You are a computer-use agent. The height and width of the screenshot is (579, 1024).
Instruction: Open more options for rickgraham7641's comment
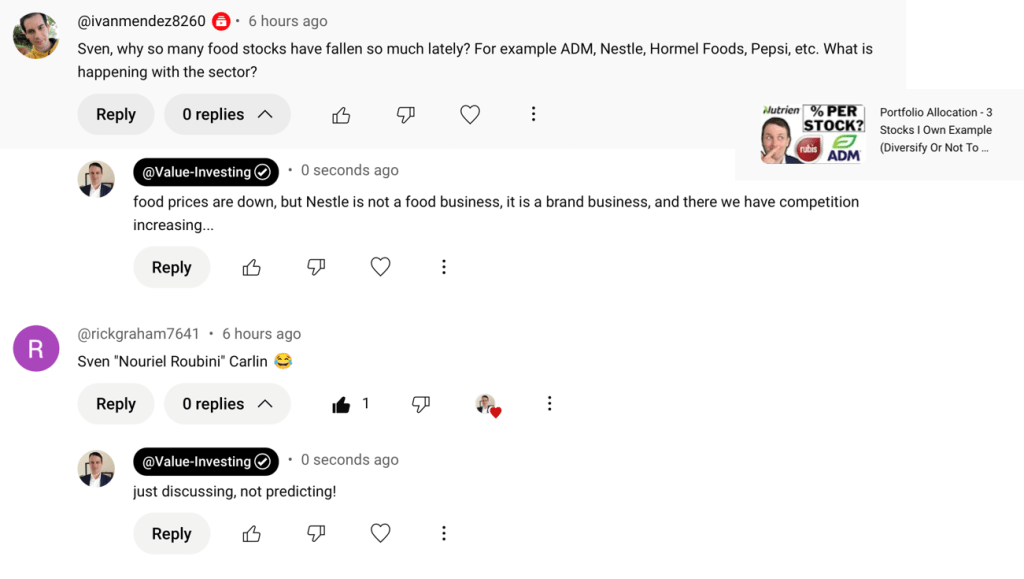[549, 404]
